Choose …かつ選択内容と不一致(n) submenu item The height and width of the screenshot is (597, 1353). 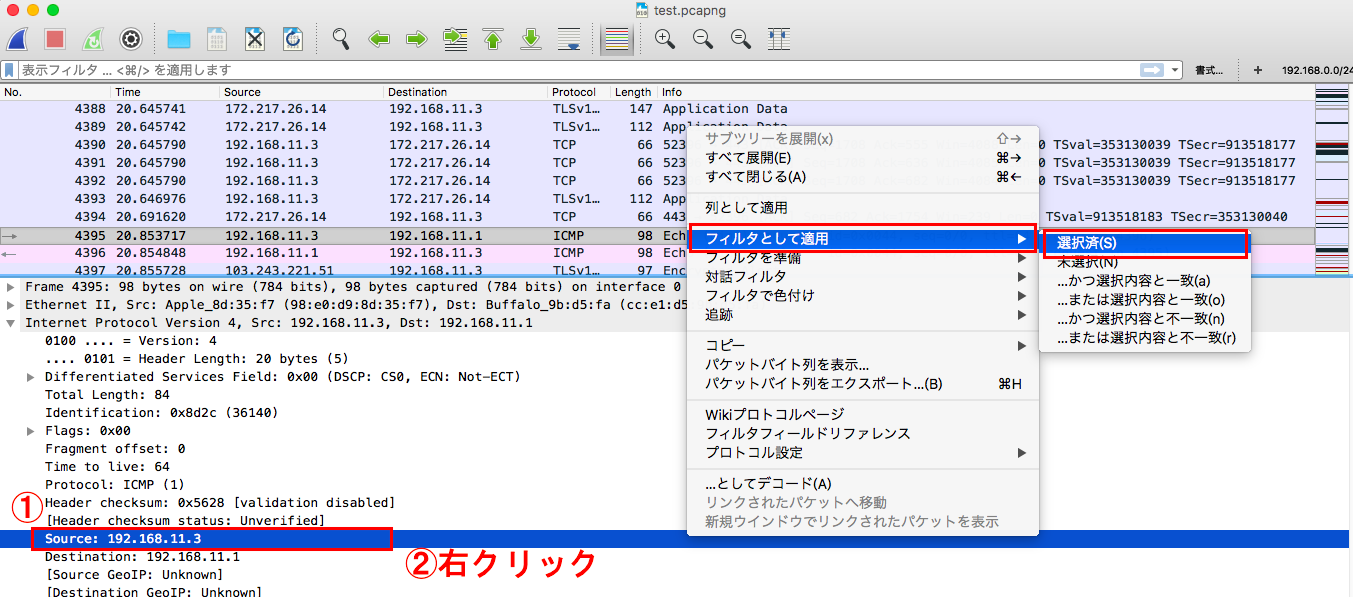pos(1145,319)
